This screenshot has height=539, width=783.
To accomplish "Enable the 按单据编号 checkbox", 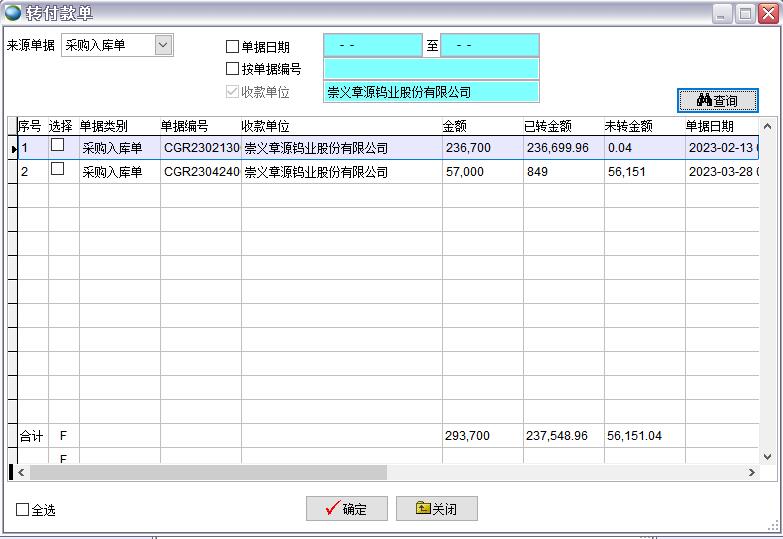I will click(233, 69).
